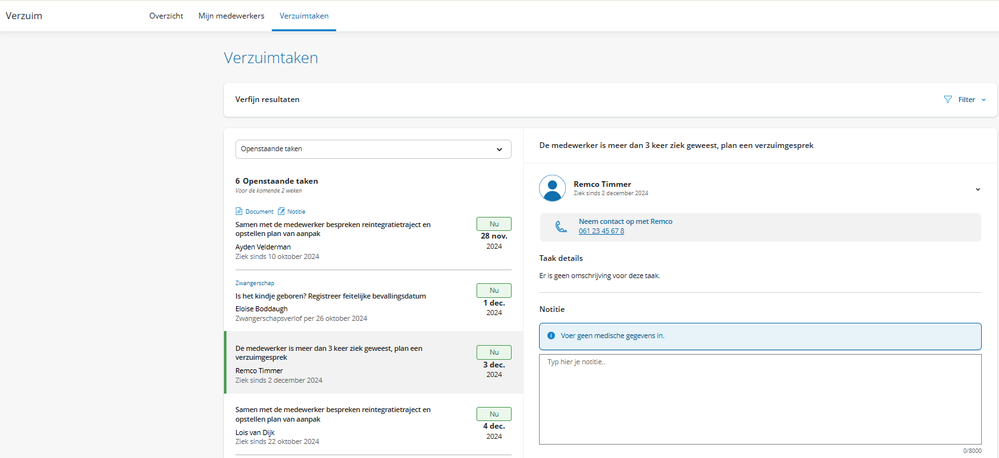
Task: Collapse Remco Timmer employee details chevron
Action: pyautogui.click(x=977, y=189)
